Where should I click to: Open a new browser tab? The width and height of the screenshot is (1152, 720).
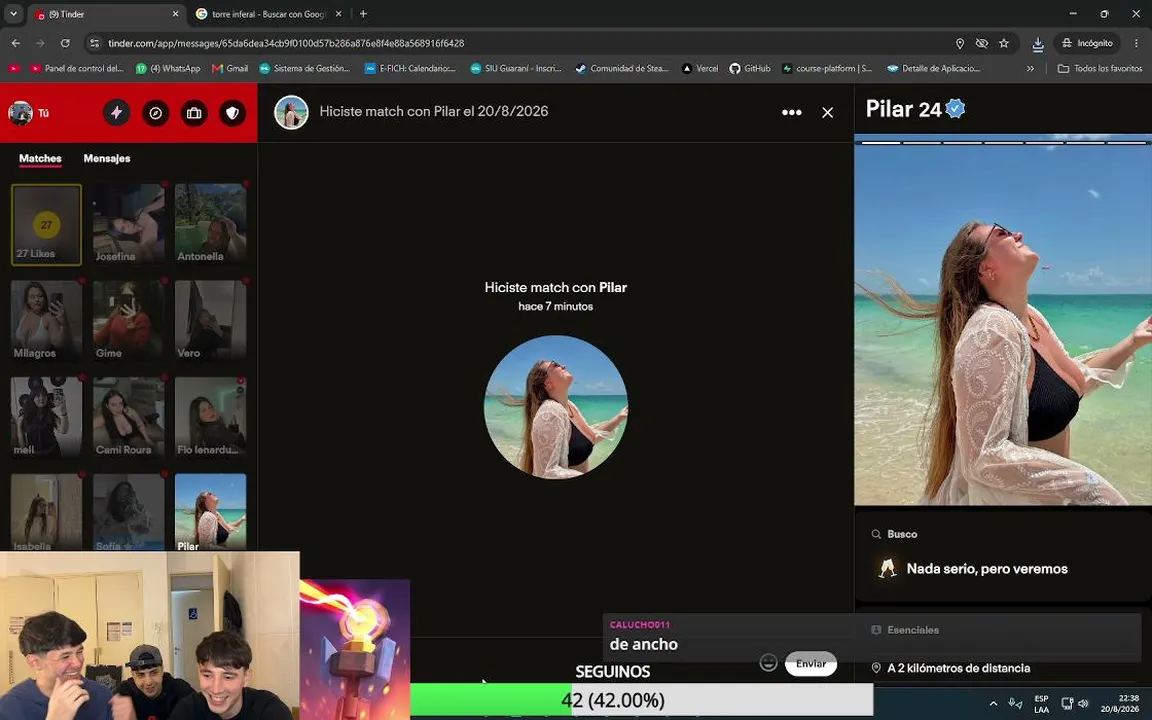click(363, 14)
